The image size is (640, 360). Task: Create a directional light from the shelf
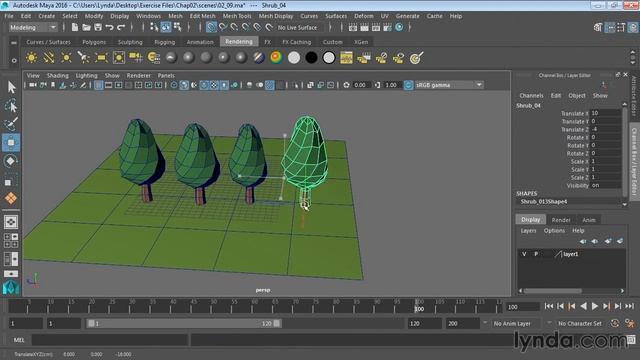coord(49,58)
